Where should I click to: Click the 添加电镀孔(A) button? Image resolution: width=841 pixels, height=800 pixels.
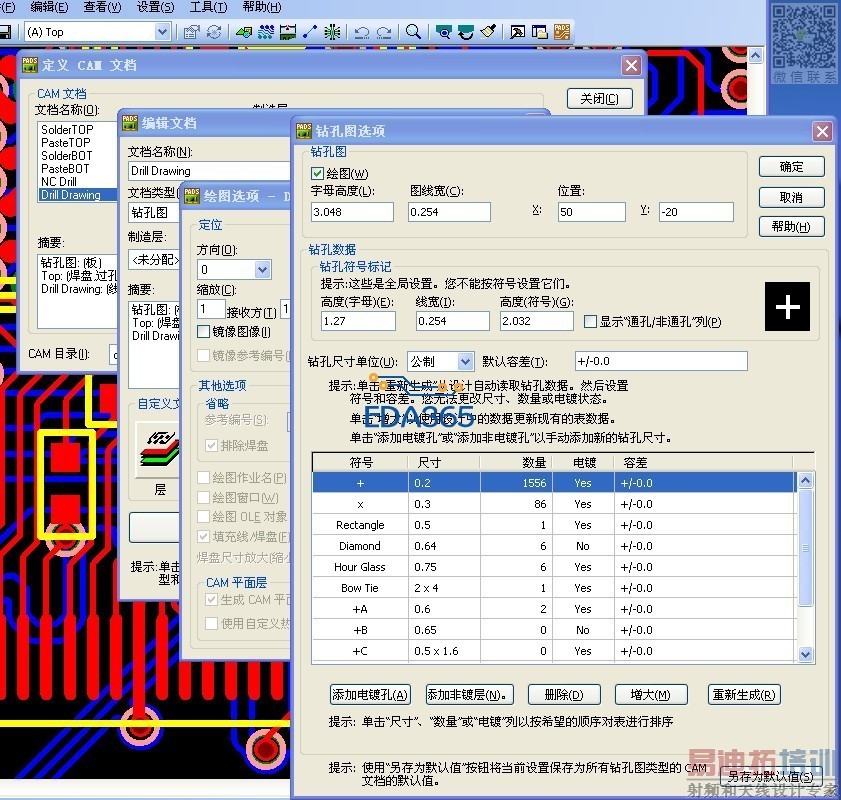point(370,695)
